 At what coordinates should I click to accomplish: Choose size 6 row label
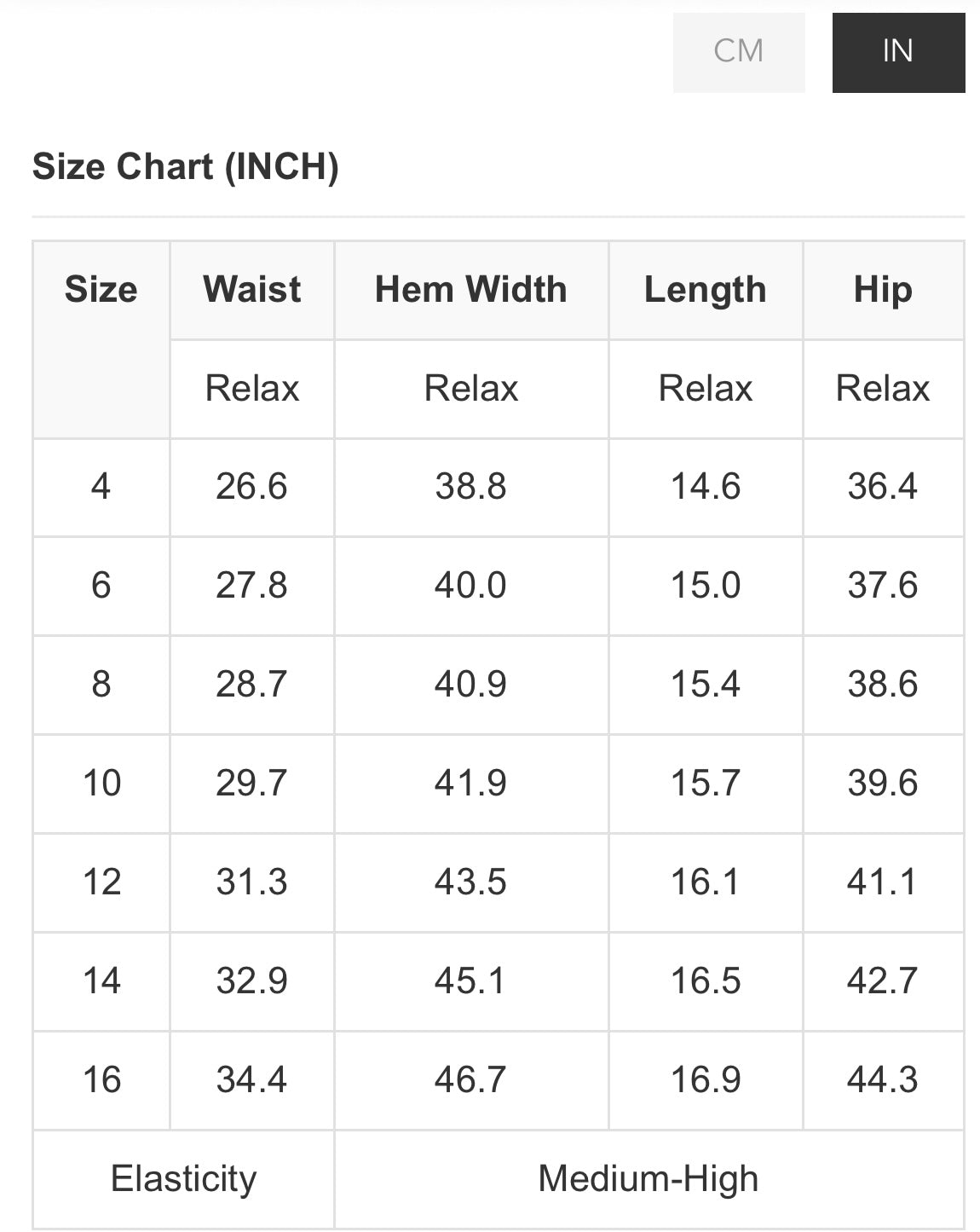(x=101, y=586)
